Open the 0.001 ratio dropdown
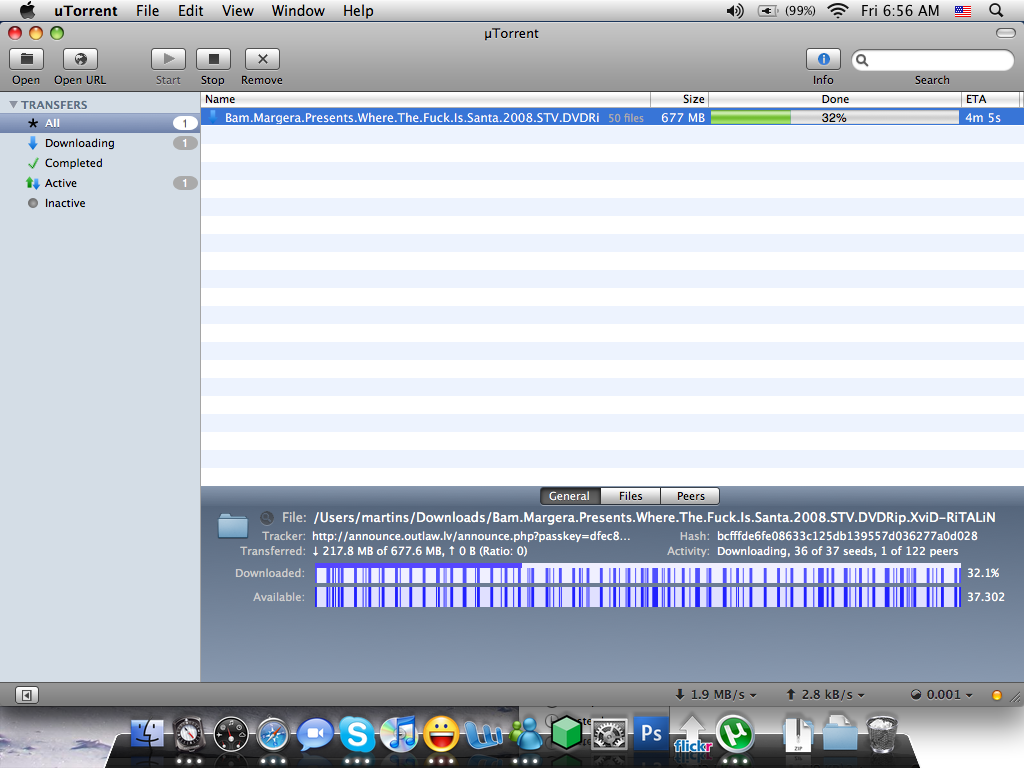The width and height of the screenshot is (1024, 768). (x=942, y=695)
